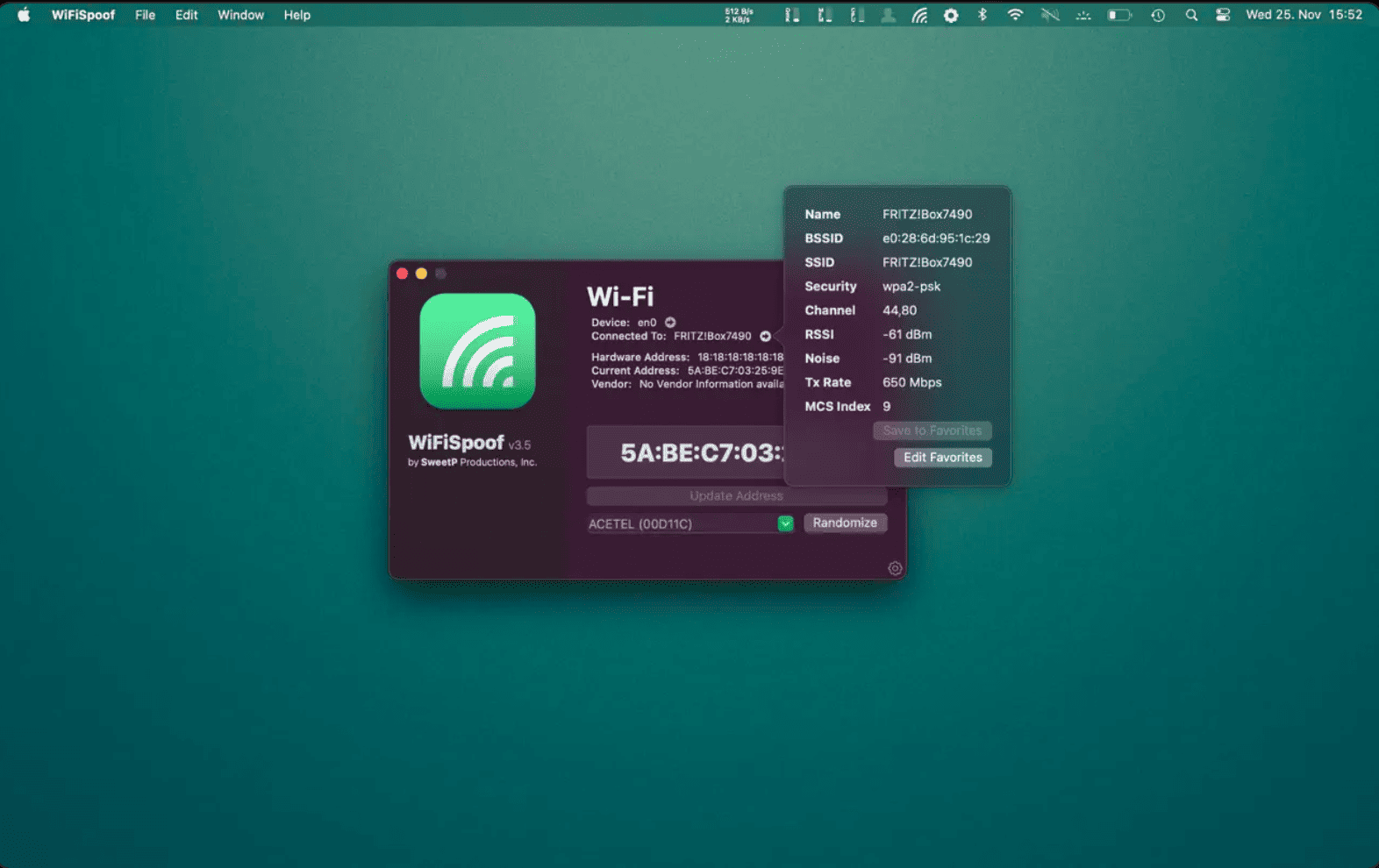Click the Vendor information text line

point(688,384)
